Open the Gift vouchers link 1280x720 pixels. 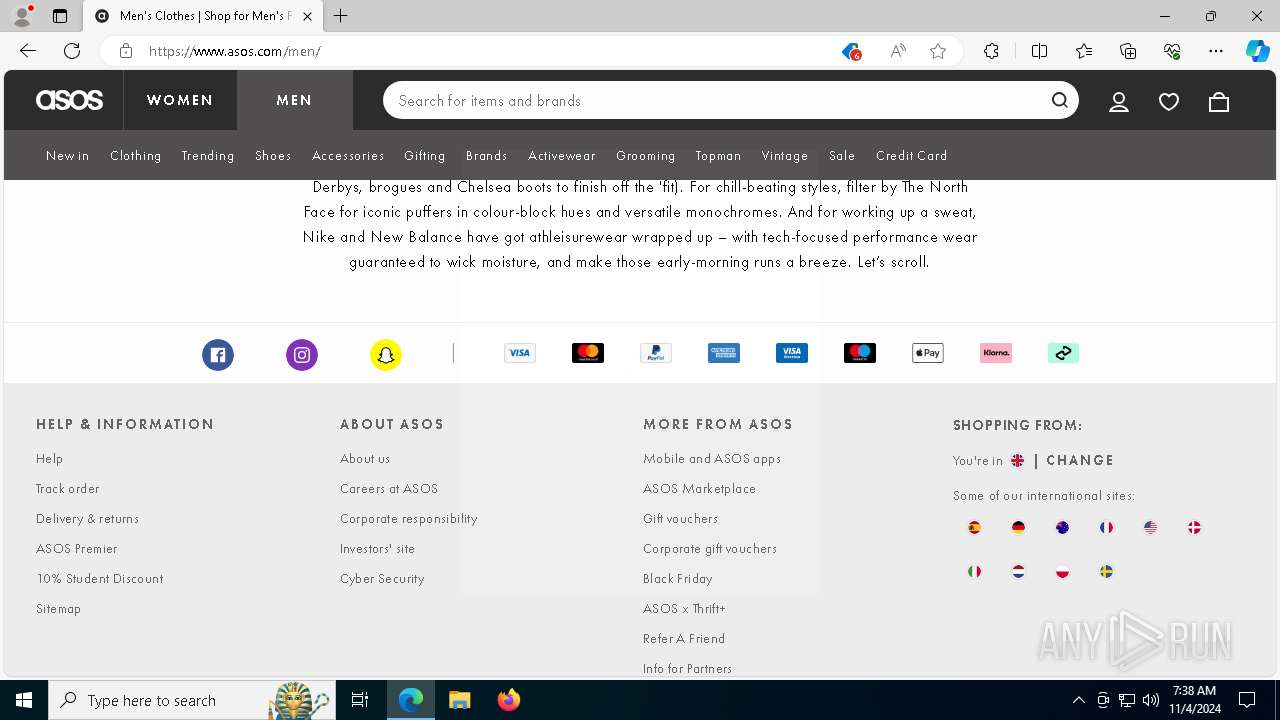[x=680, y=519]
